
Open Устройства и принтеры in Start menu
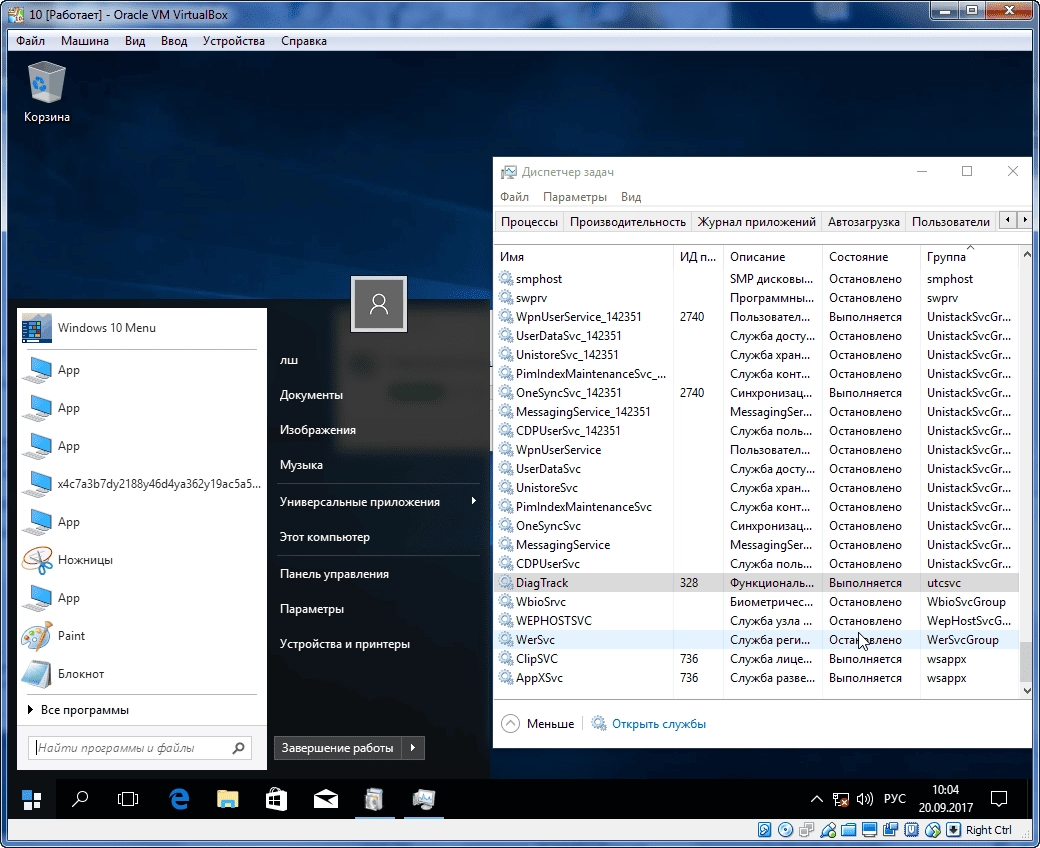tap(345, 644)
